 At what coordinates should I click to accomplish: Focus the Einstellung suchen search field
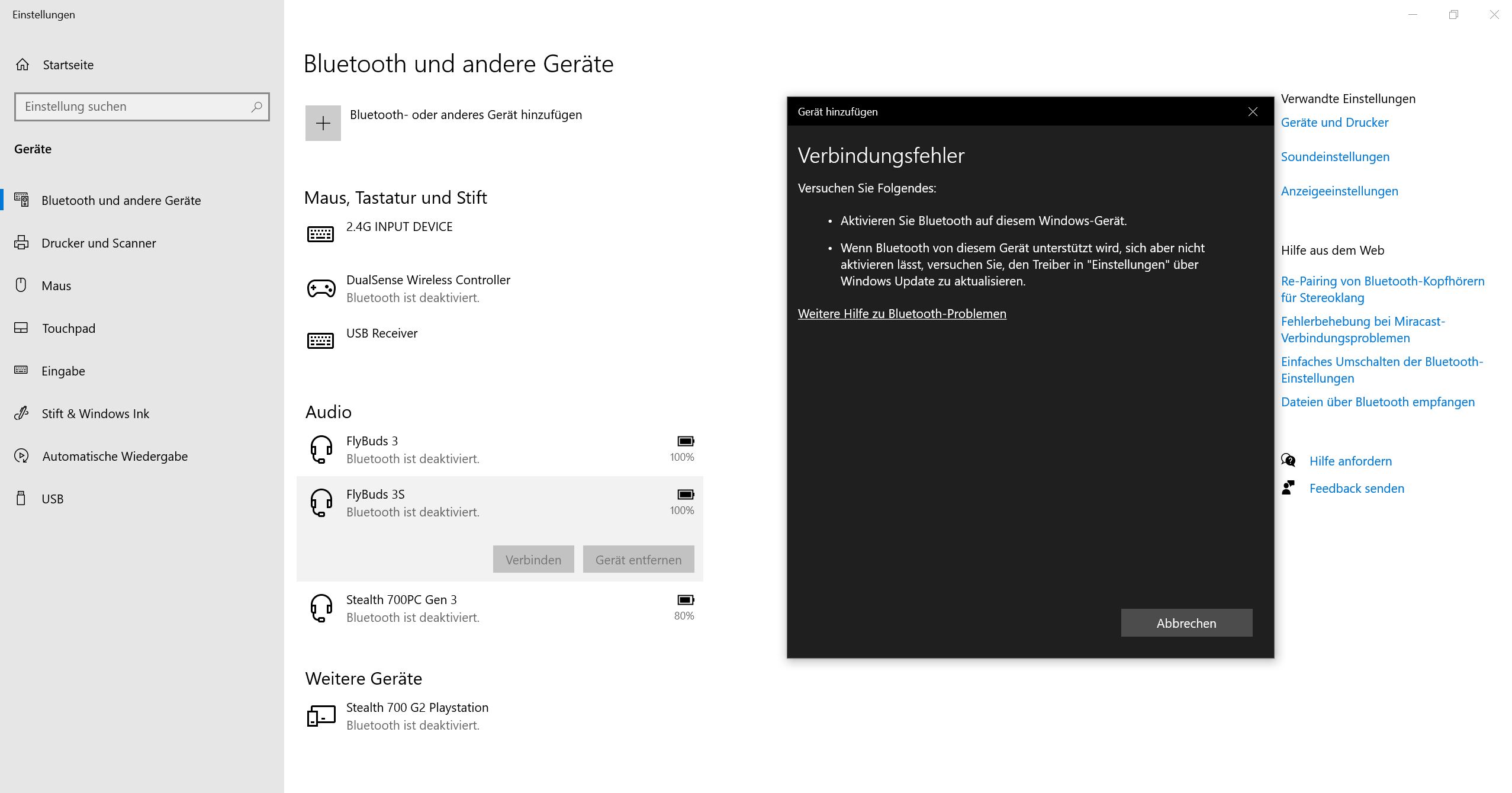pos(133,107)
